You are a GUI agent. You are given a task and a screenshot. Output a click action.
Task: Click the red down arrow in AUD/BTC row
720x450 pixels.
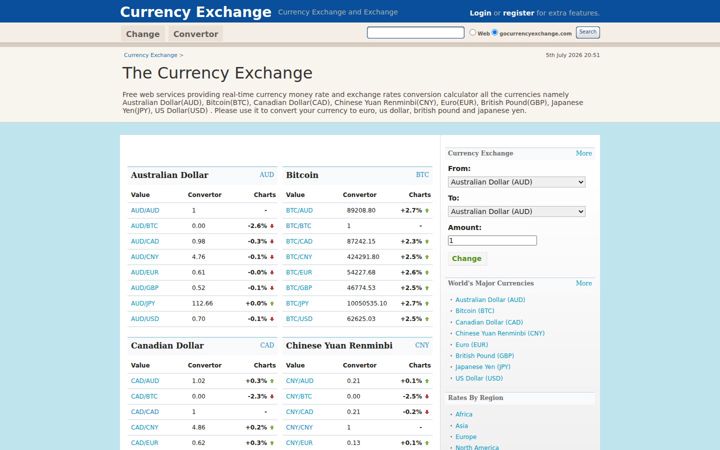click(272, 226)
